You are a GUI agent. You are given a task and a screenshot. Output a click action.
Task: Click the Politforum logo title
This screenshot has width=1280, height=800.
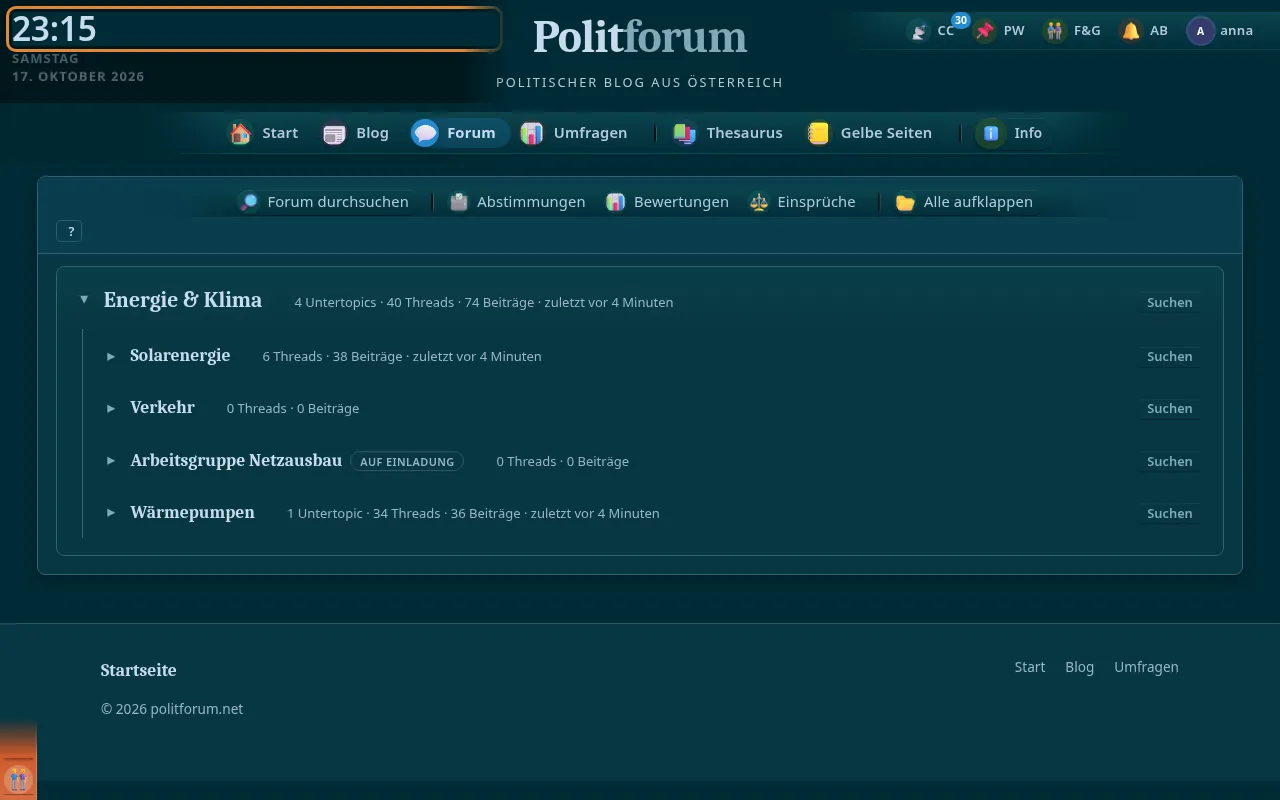pos(640,37)
